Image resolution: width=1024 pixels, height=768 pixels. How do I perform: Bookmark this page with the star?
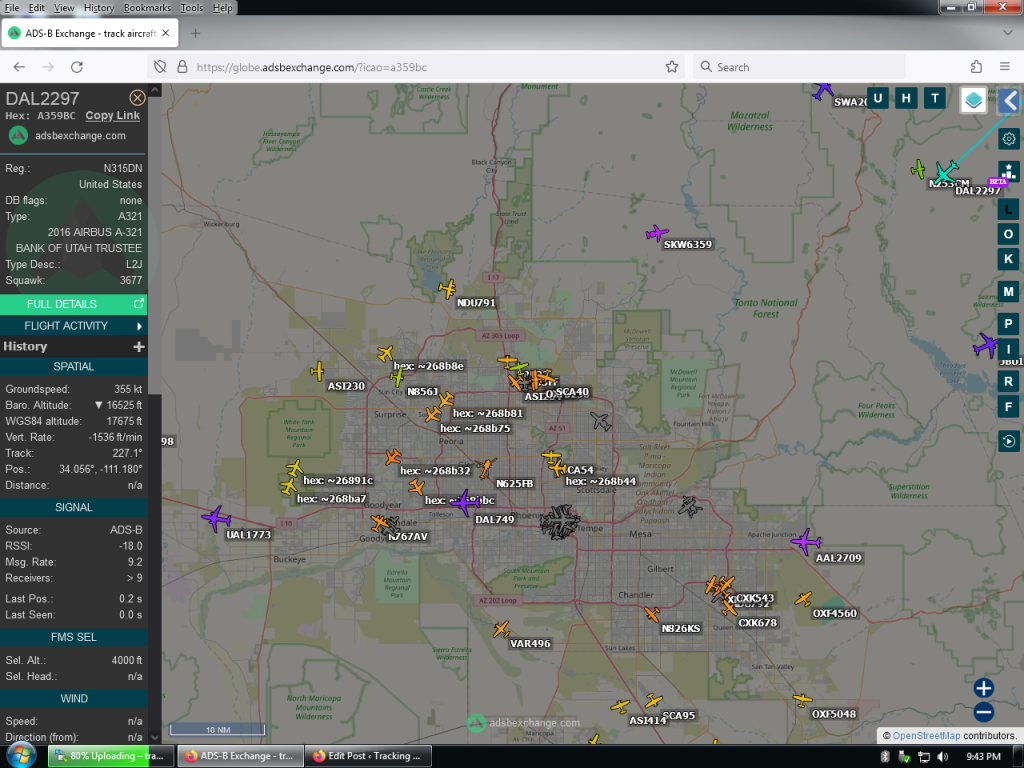[671, 67]
